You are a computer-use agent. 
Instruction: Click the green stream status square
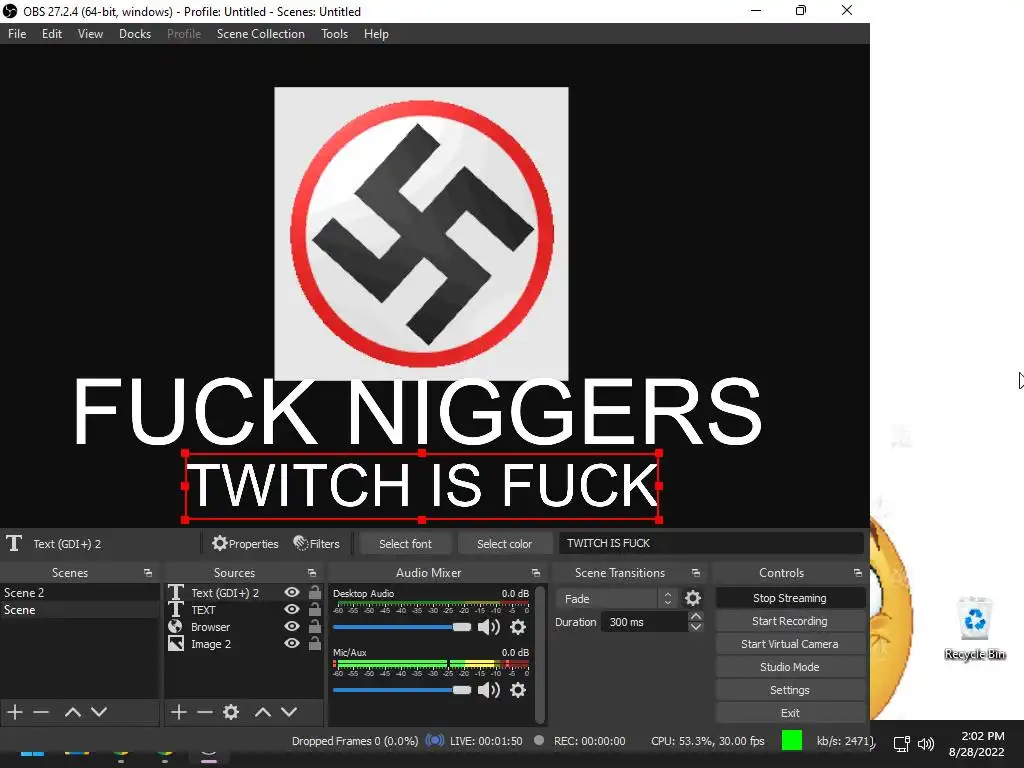(792, 740)
